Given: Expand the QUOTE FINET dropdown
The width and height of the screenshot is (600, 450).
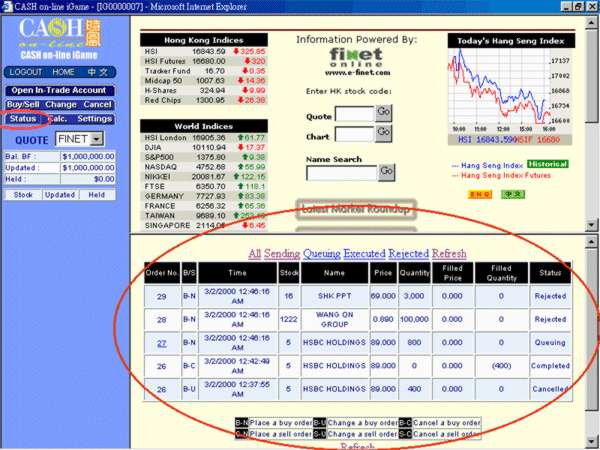Looking at the screenshot, I should click(97, 139).
